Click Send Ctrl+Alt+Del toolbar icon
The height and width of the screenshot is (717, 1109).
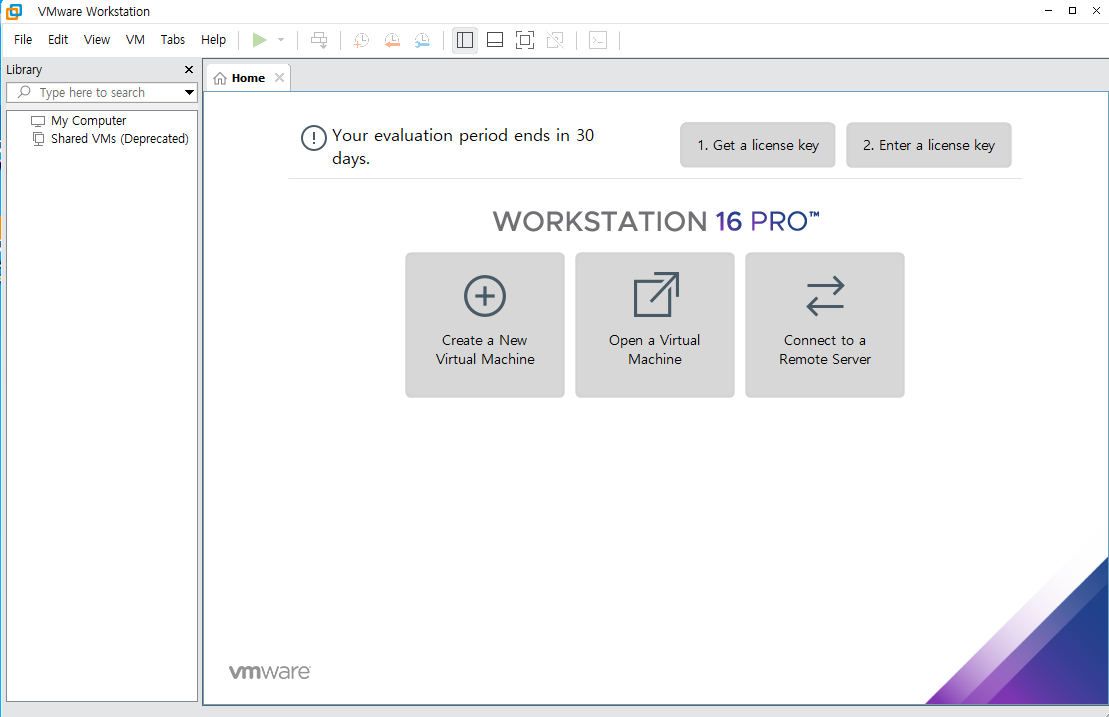coord(319,40)
